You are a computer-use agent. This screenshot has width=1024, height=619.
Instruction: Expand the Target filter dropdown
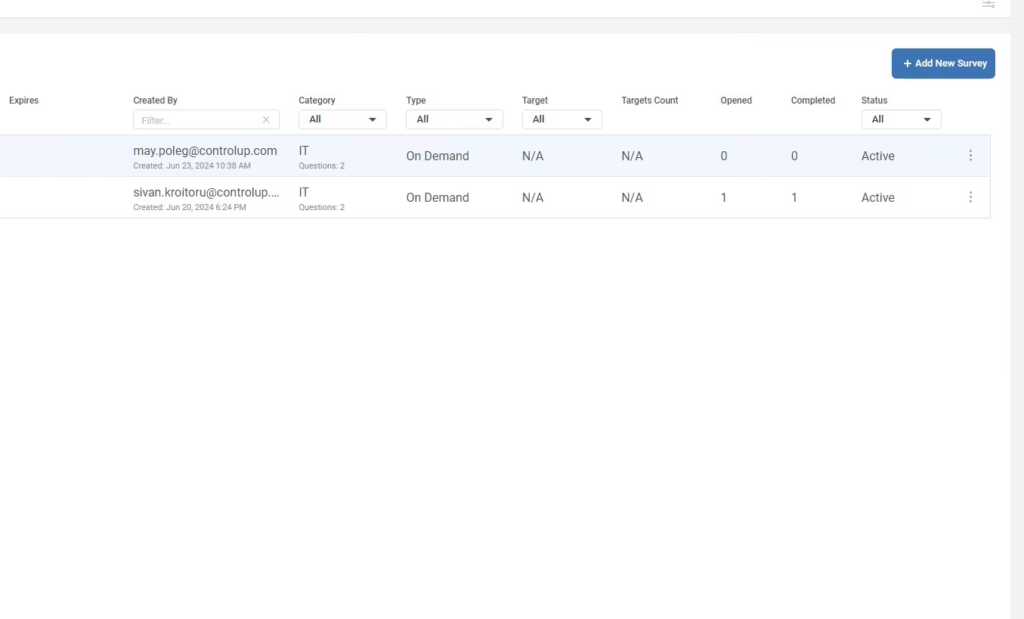pos(561,120)
